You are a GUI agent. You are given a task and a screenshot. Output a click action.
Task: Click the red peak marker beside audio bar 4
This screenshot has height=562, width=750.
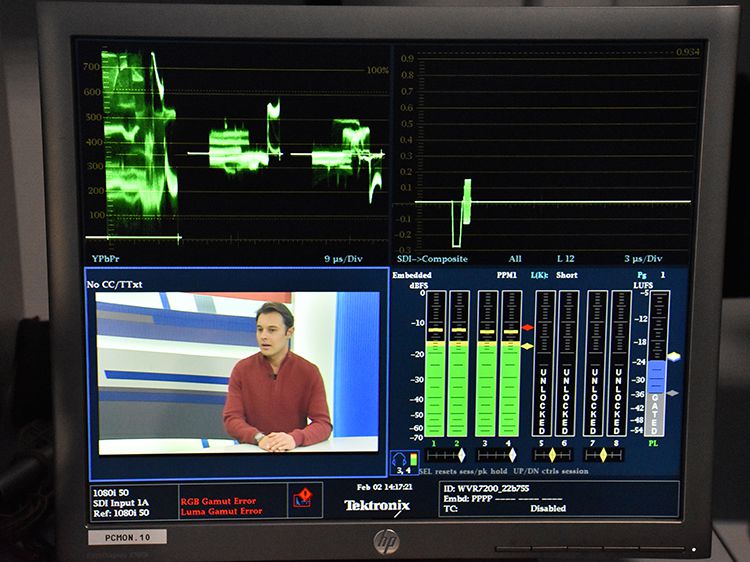(x=528, y=327)
